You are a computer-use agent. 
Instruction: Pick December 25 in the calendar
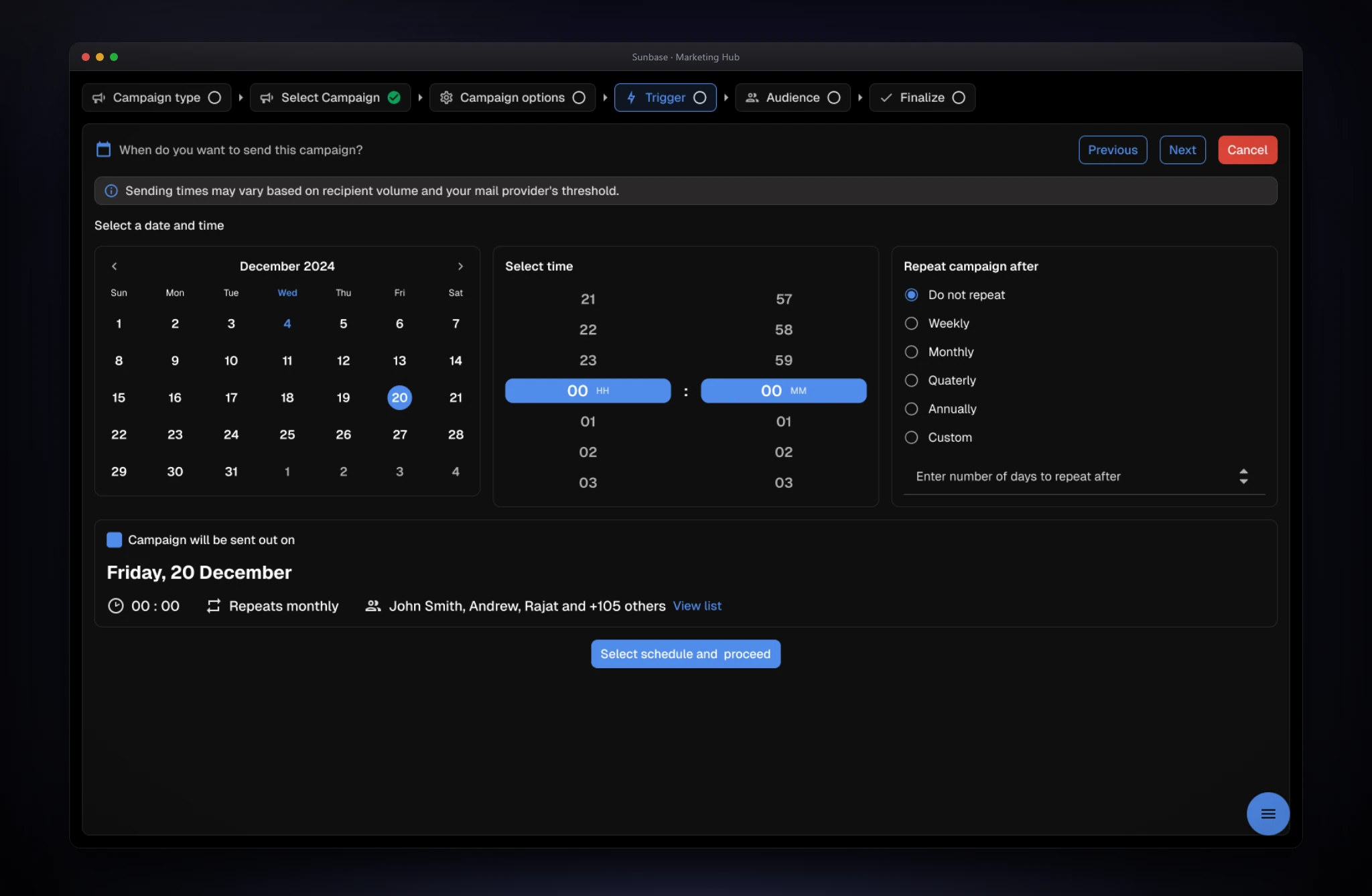point(287,435)
